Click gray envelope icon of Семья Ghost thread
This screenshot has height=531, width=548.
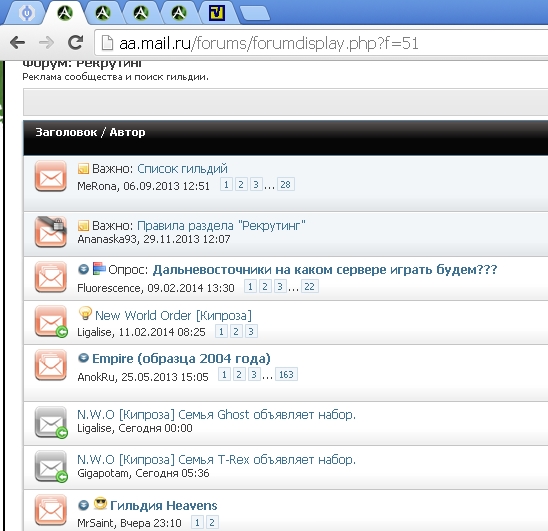(x=51, y=422)
